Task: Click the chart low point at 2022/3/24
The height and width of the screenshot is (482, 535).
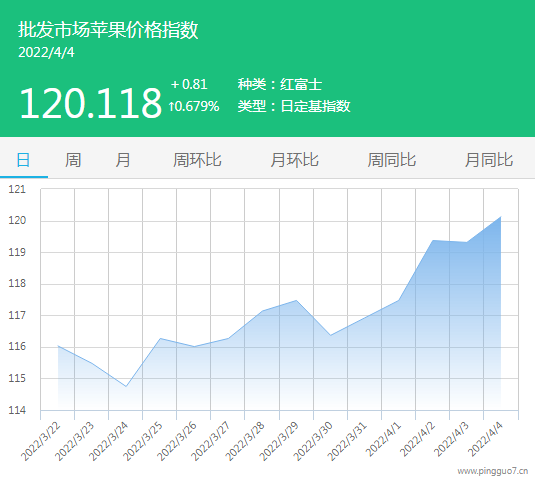Action: [x=126, y=386]
